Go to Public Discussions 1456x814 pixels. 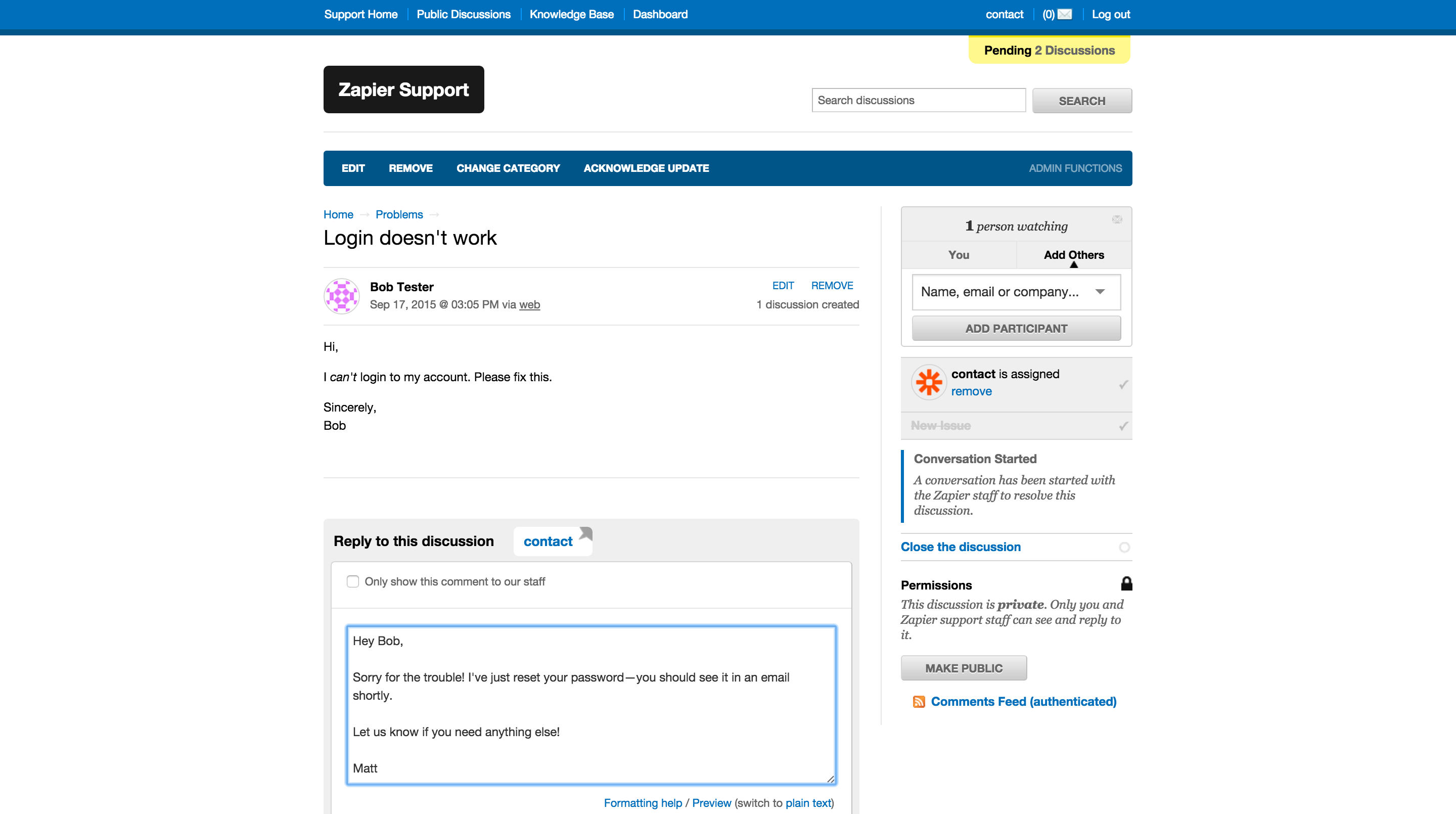[463, 14]
